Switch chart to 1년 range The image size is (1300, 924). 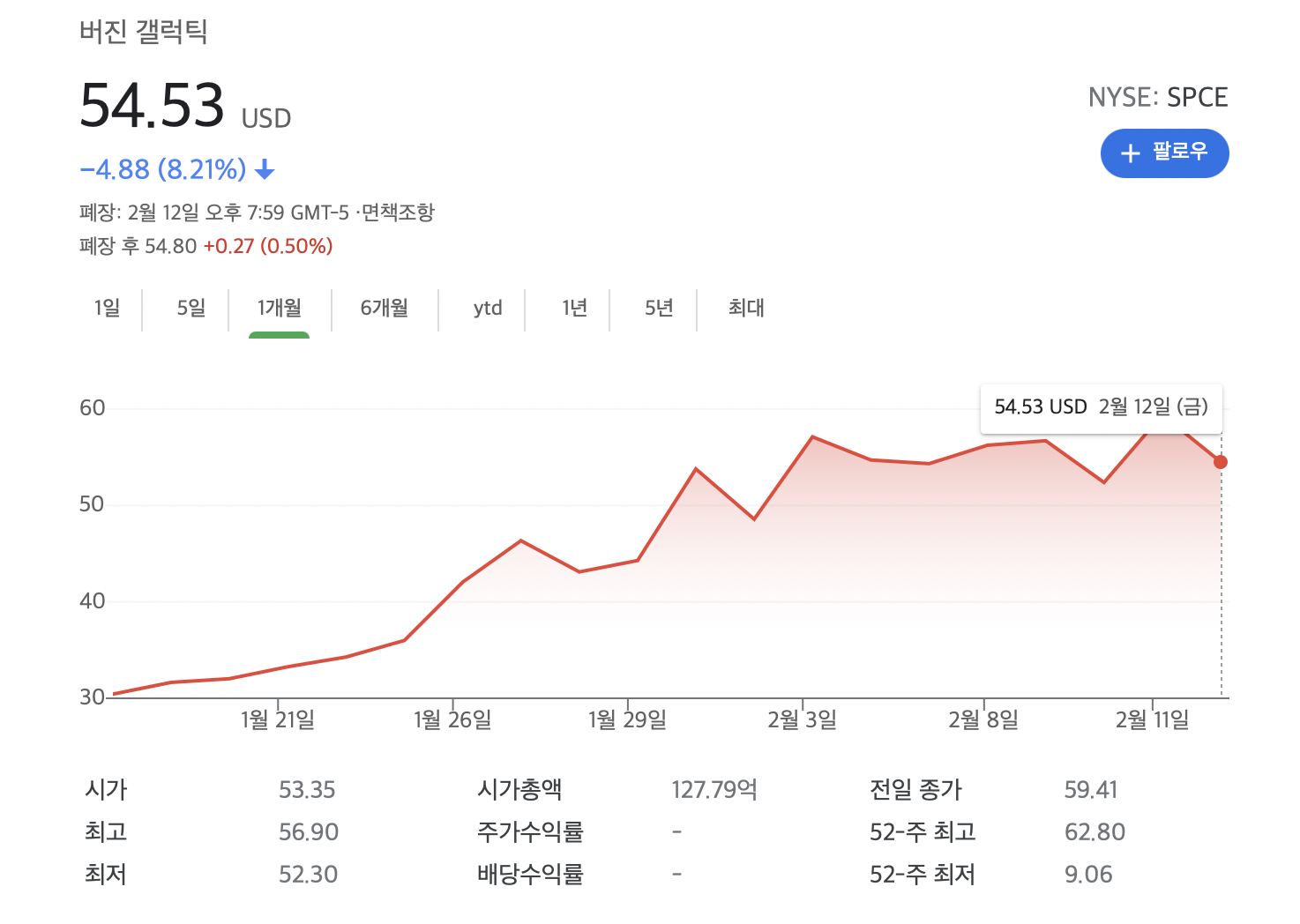point(574,308)
